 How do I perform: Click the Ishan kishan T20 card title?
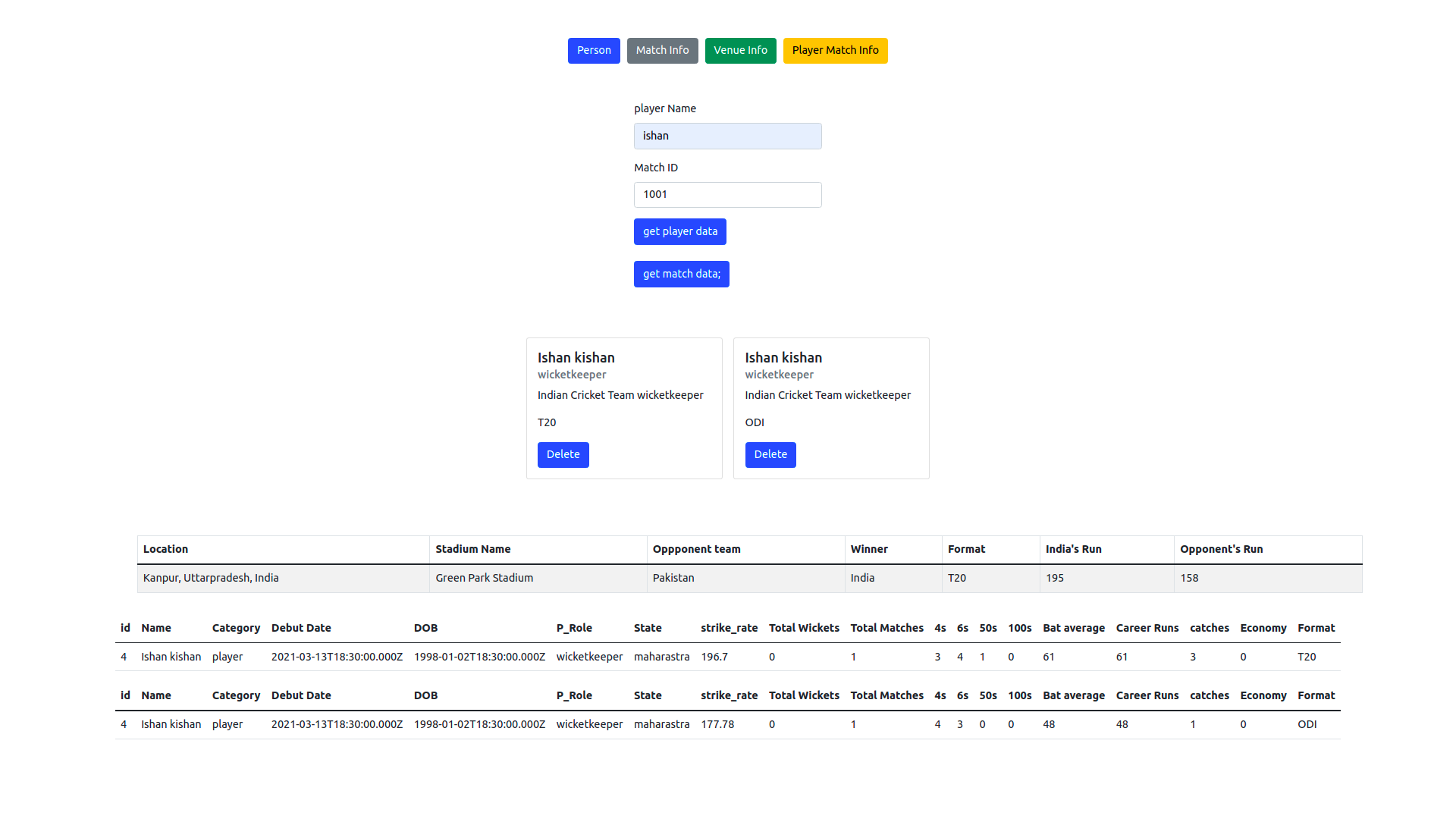[576, 357]
